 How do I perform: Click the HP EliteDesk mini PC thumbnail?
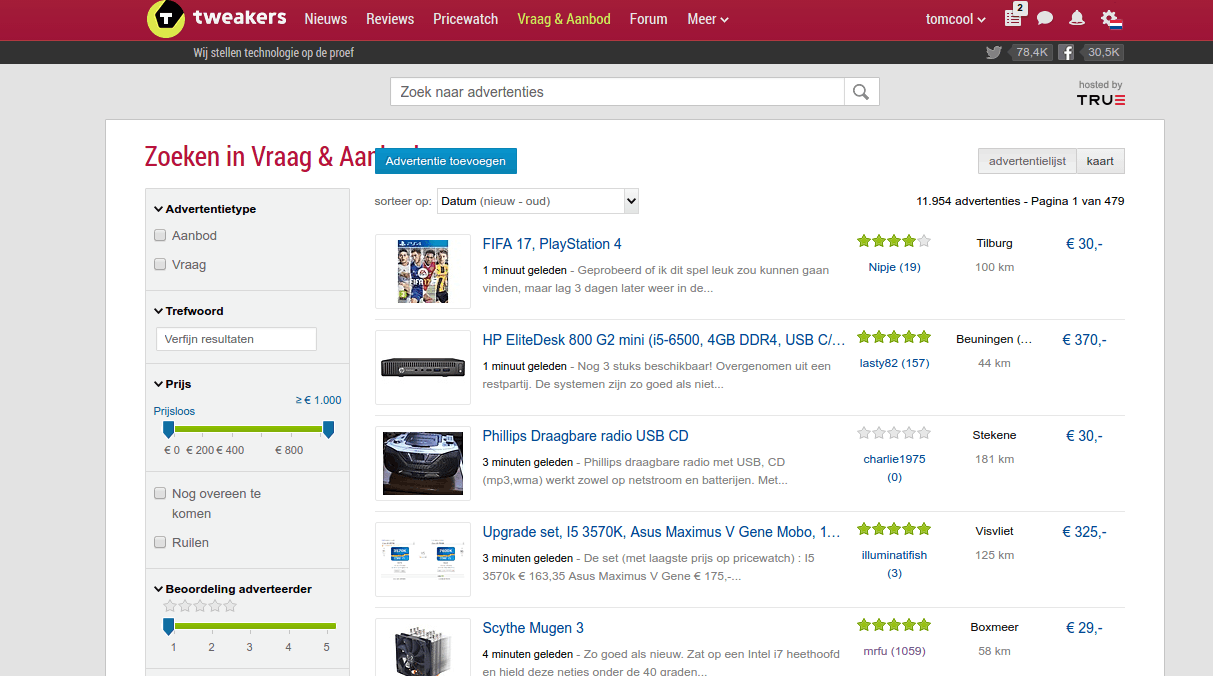[x=423, y=367]
